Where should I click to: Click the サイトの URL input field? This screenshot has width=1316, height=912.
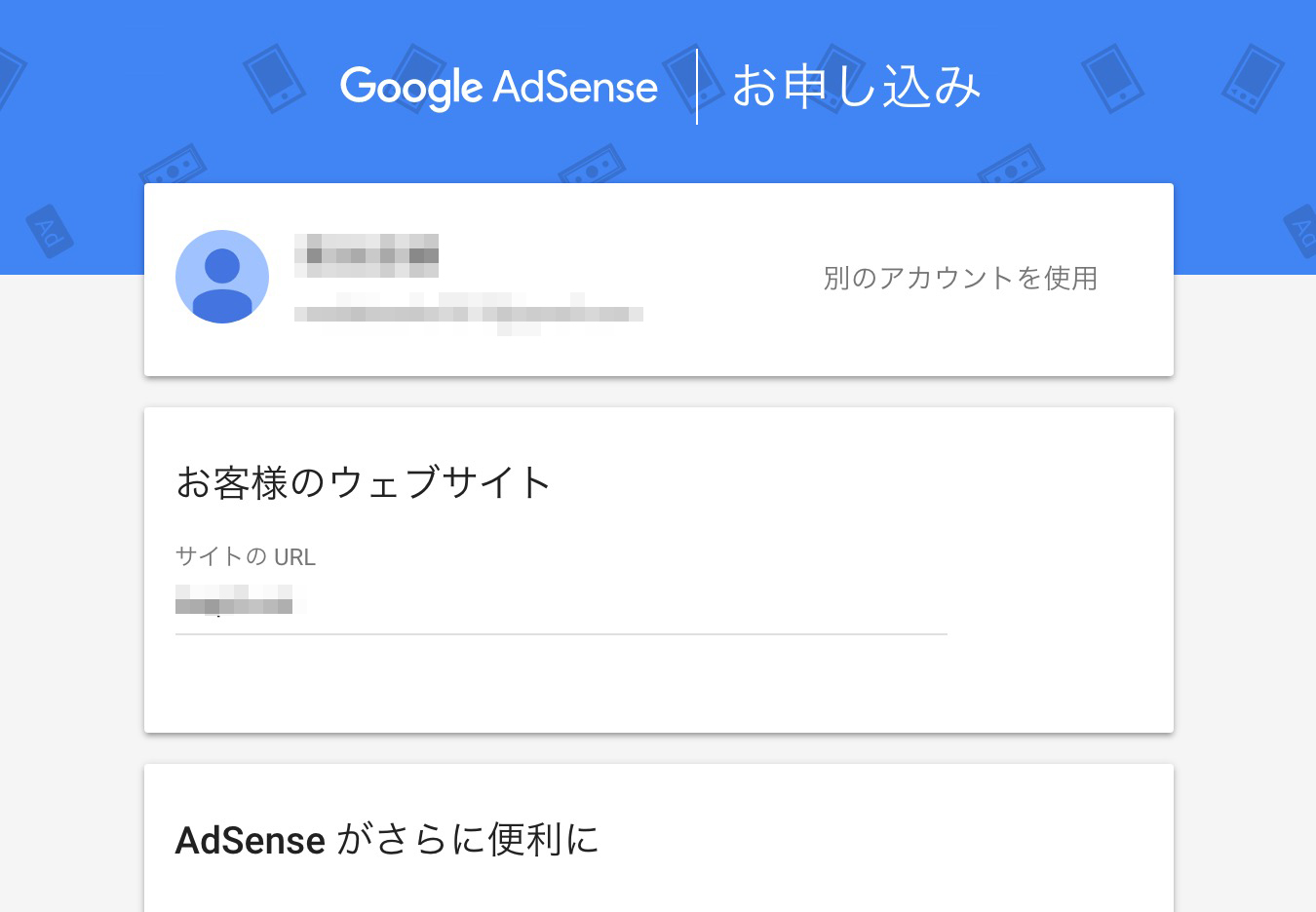point(561,600)
